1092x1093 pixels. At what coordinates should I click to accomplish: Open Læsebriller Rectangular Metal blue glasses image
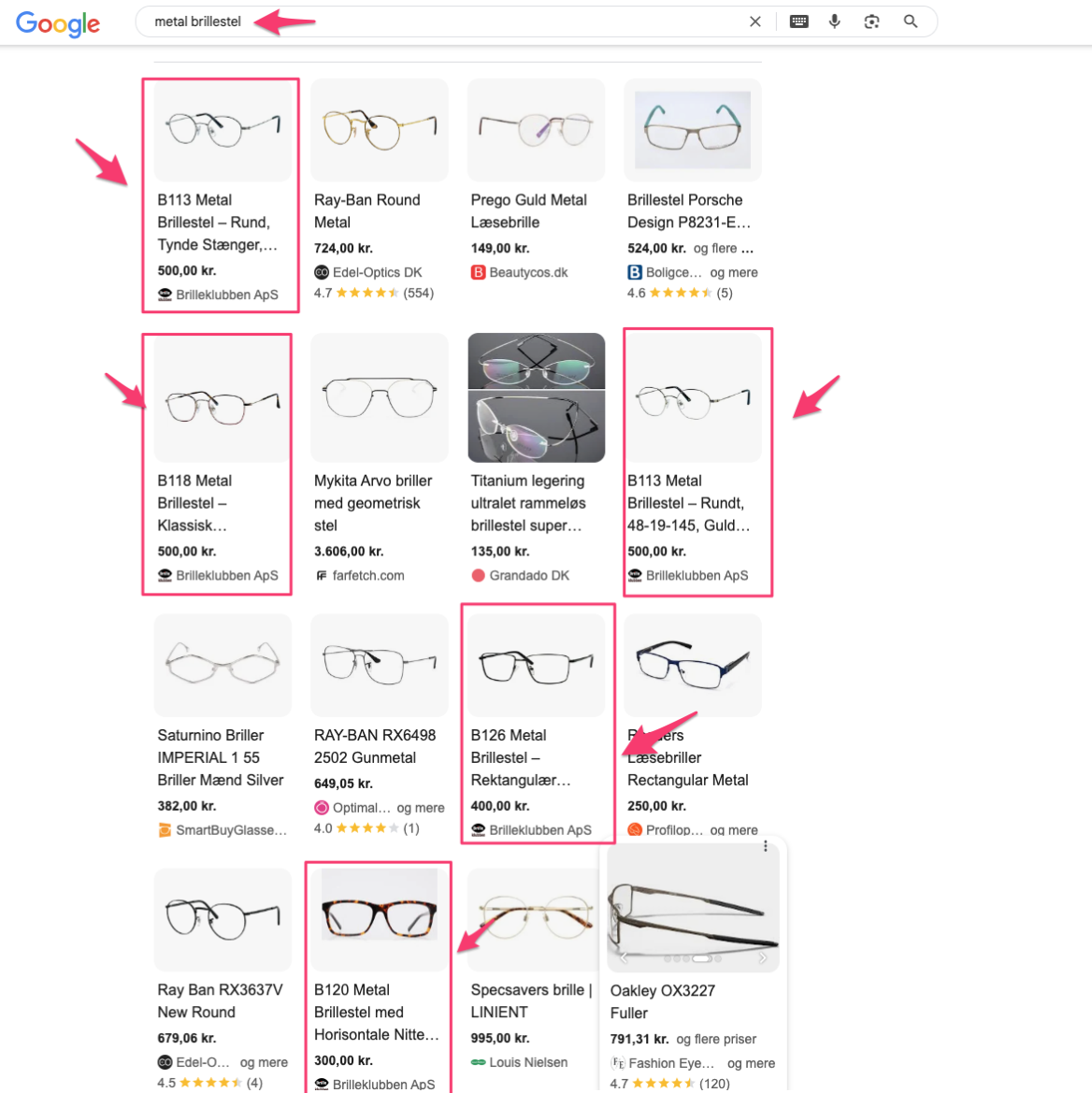(x=693, y=665)
